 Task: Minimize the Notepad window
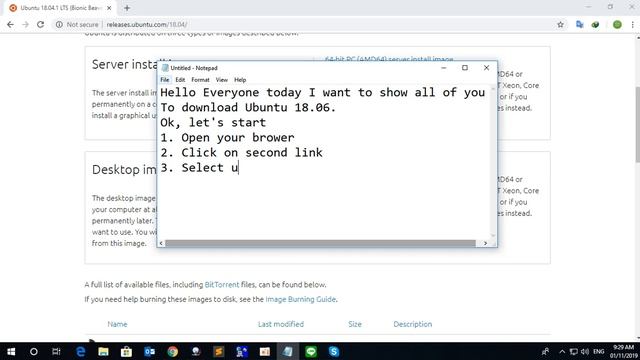(x=444, y=68)
